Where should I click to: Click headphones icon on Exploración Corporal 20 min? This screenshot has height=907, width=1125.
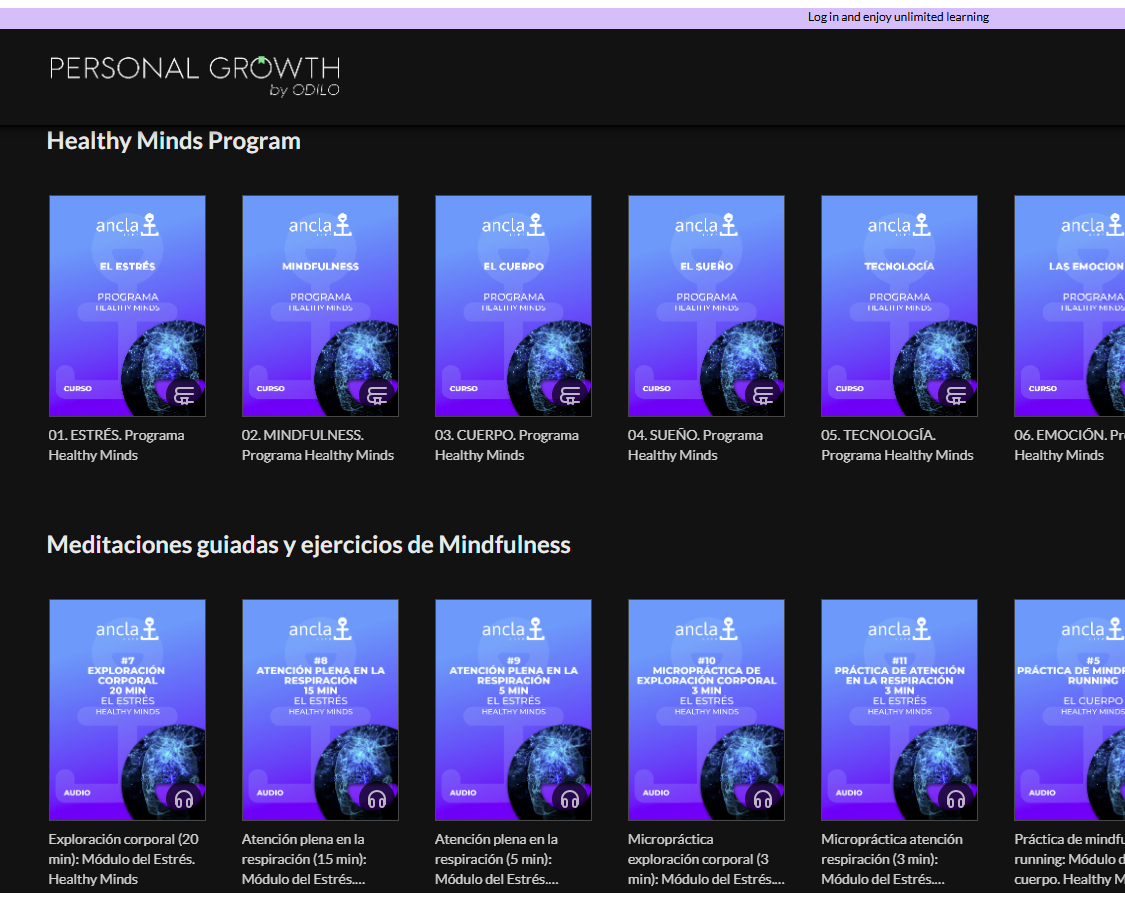click(184, 799)
